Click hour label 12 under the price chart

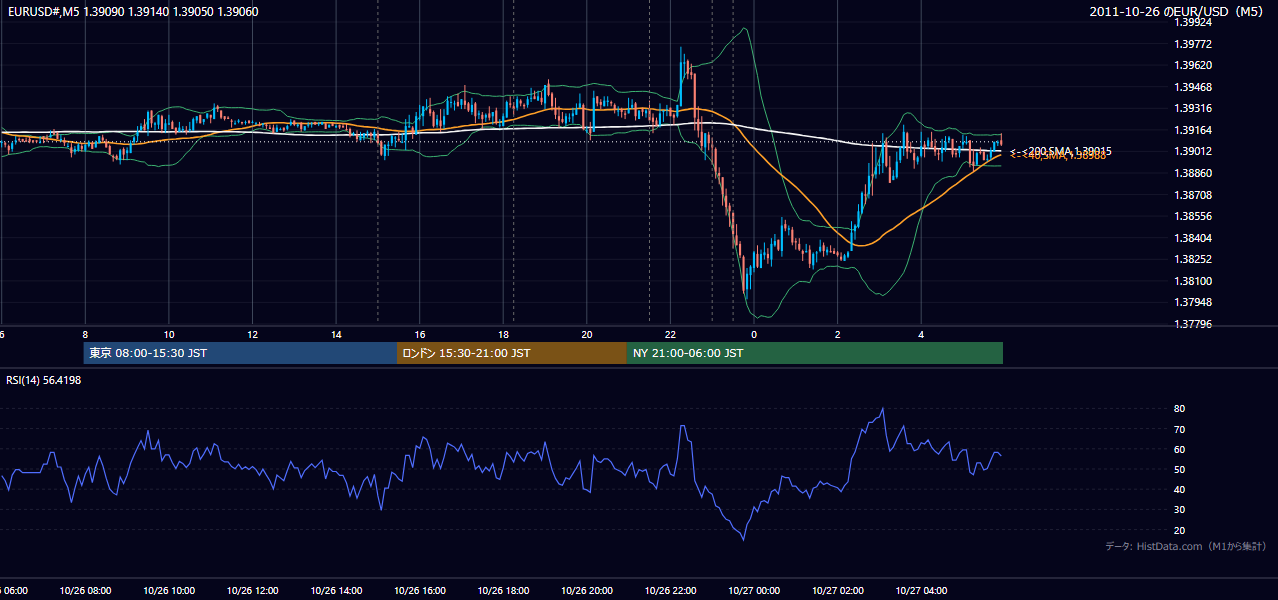tap(253, 334)
